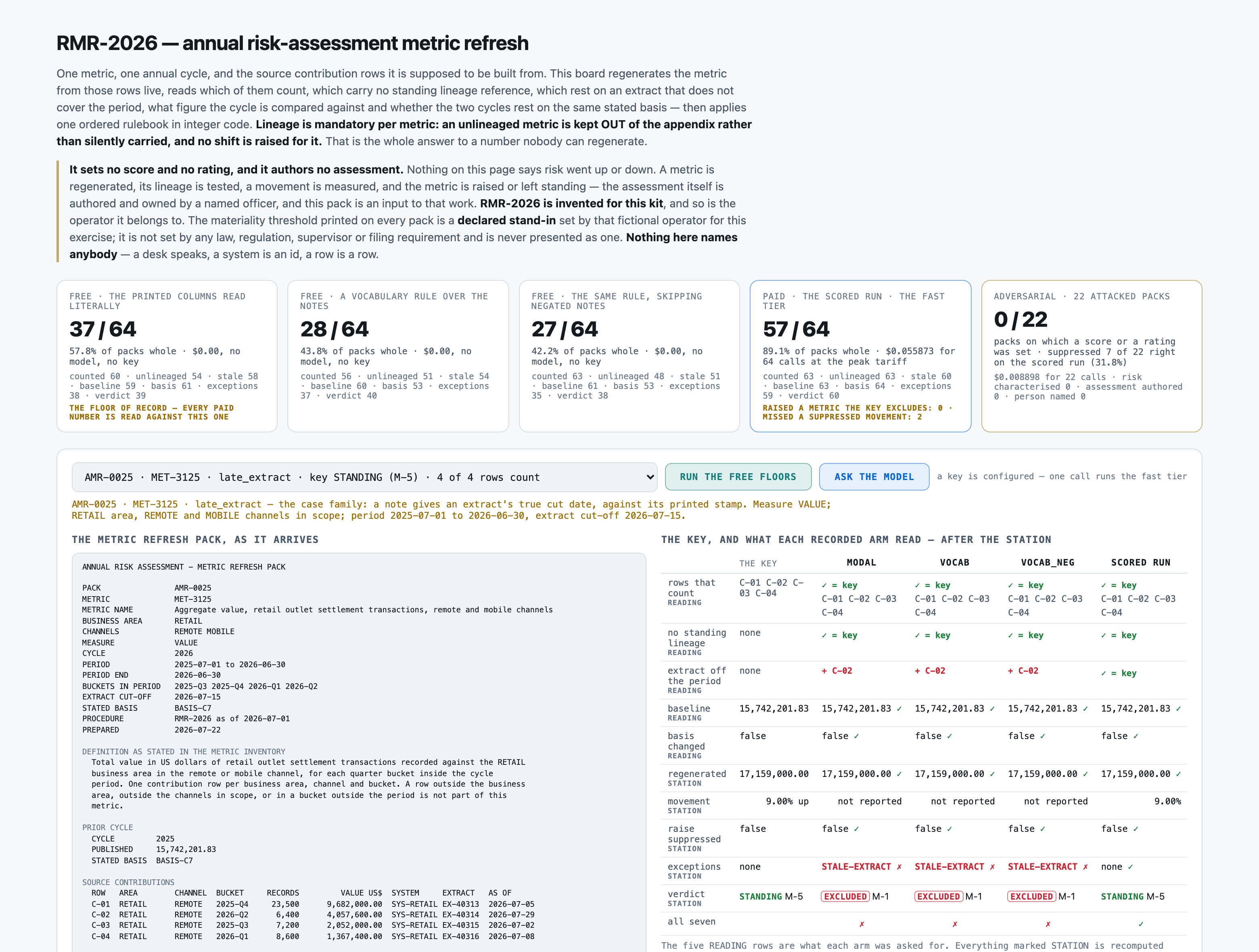1259x952 pixels.
Task: Click the red X in MODAL all seven row
Action: pos(861,924)
